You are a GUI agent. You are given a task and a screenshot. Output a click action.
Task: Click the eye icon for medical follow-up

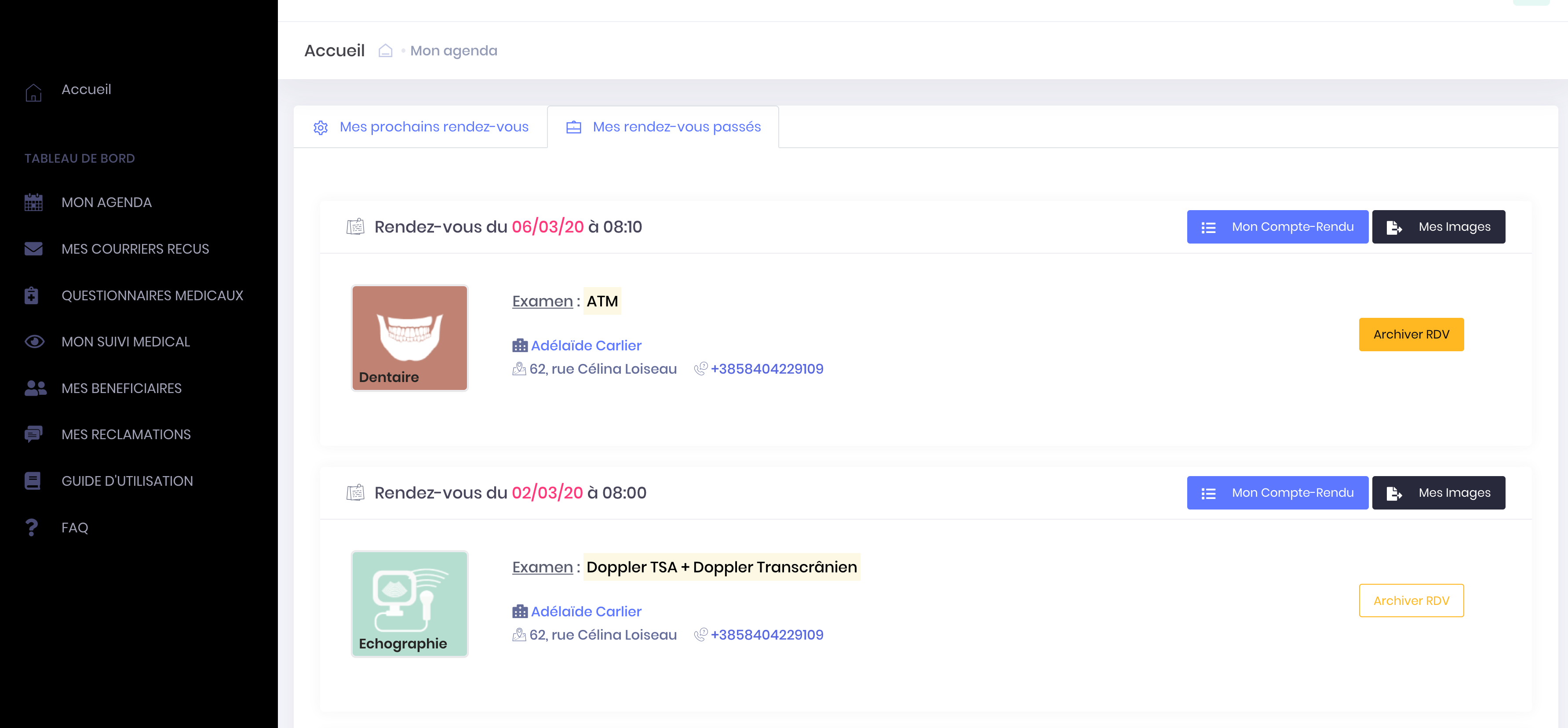click(34, 342)
